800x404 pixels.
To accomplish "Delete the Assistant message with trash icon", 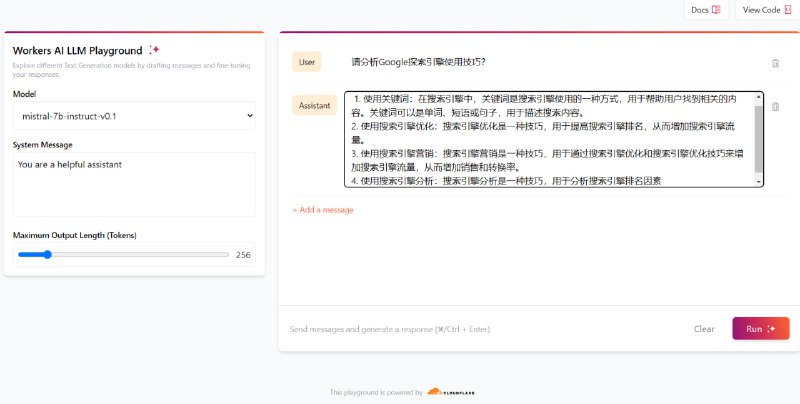I will pyautogui.click(x=775, y=106).
